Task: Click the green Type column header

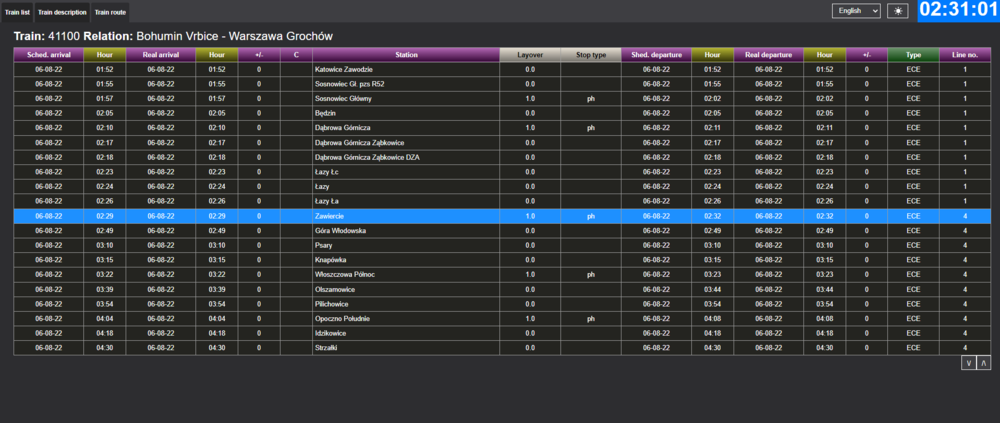Action: coord(913,55)
